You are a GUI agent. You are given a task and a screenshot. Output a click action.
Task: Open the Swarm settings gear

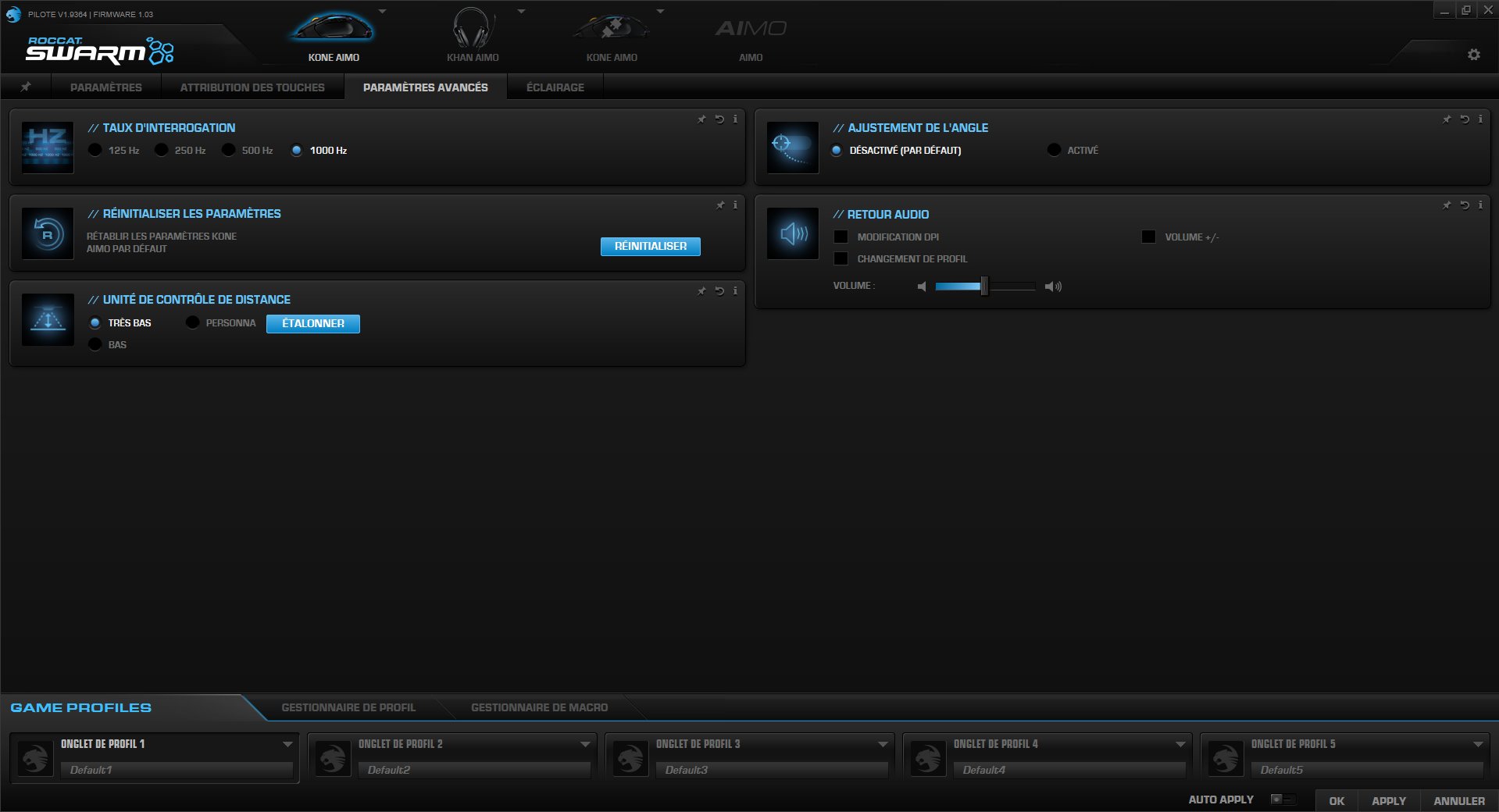click(1473, 55)
